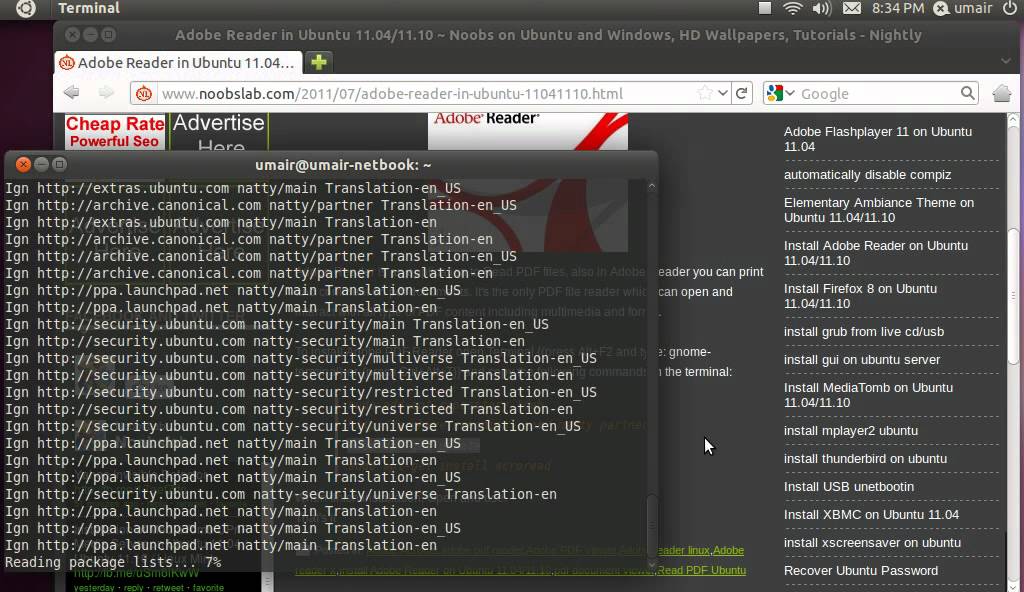This screenshot has height=592, width=1024.
Task: Open Install Firefox 8 on Ubuntu link
Action: pyautogui.click(x=860, y=296)
